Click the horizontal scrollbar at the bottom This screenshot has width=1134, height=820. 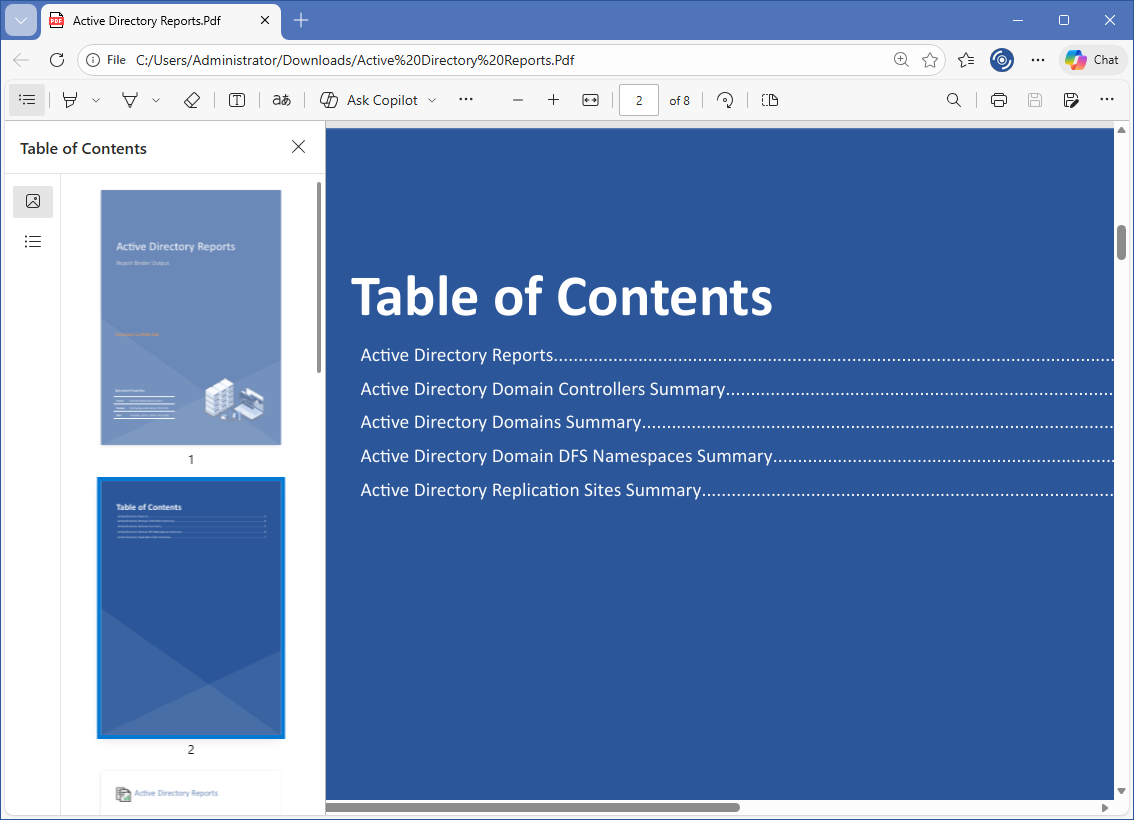[533, 807]
